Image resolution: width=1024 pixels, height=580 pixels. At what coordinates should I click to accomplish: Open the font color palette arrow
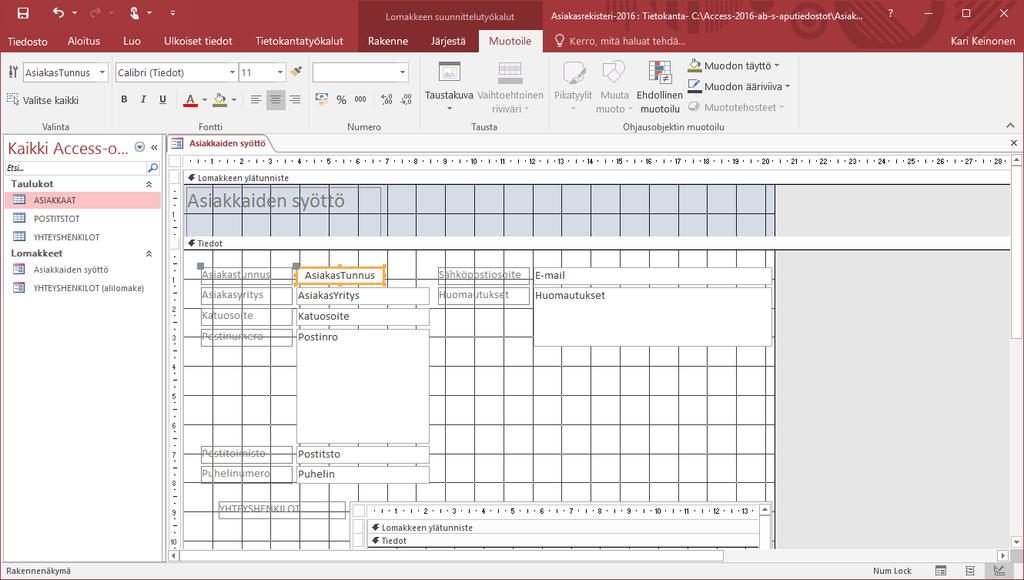pyautogui.click(x=204, y=100)
